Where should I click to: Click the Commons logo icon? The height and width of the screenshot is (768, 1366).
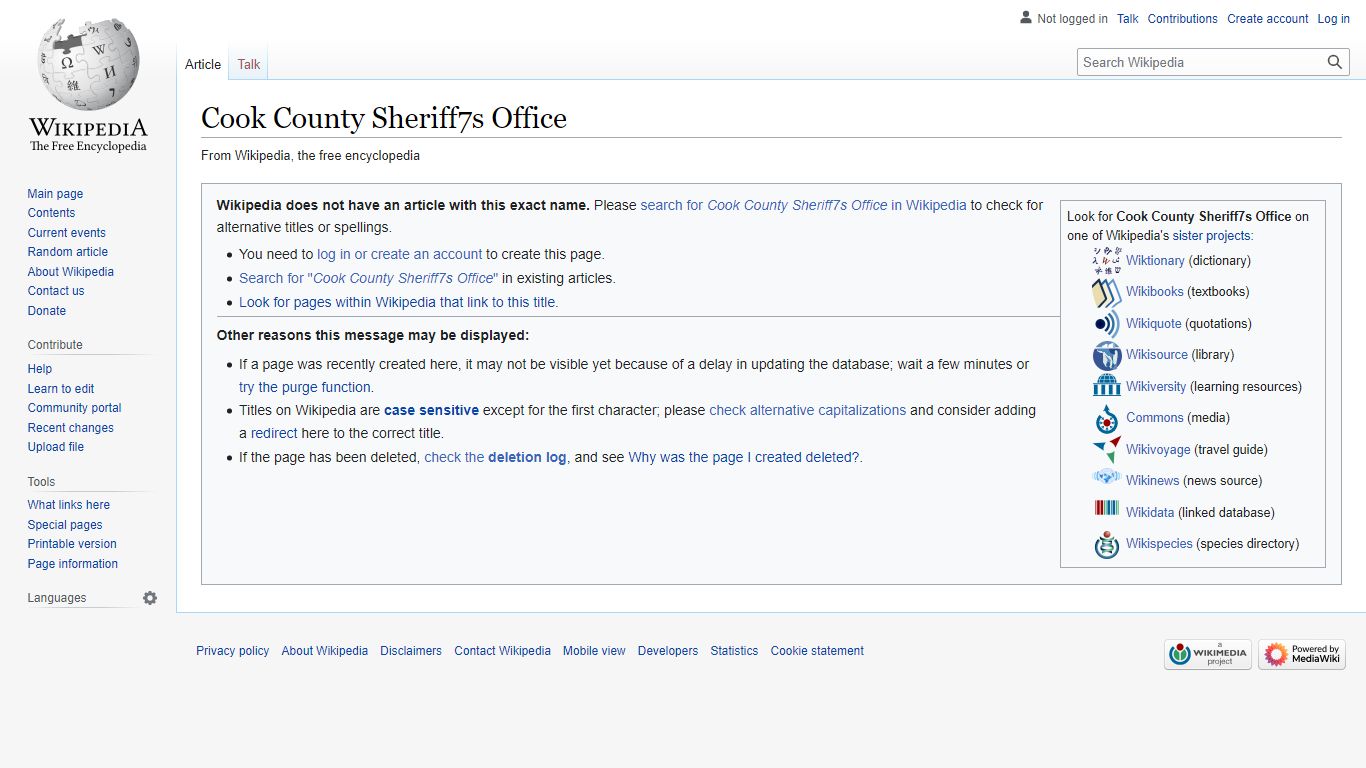(x=1107, y=418)
